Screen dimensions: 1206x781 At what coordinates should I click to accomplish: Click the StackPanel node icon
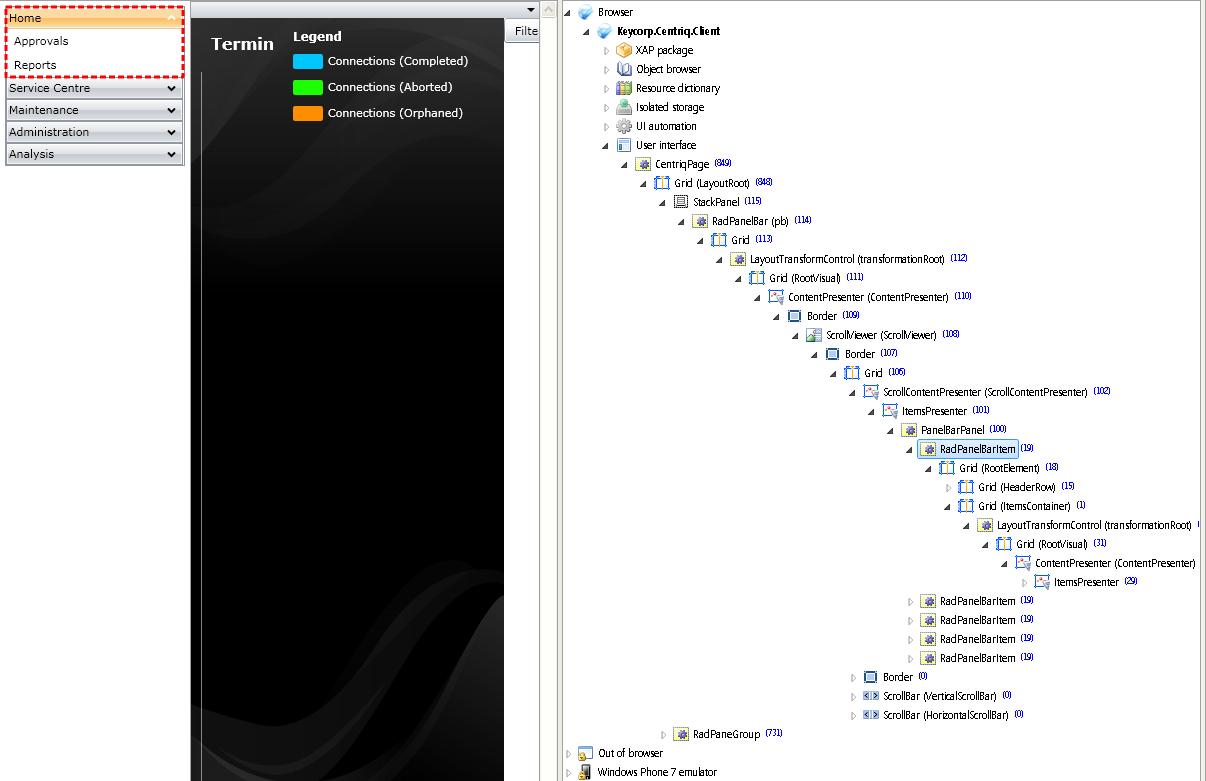(681, 202)
